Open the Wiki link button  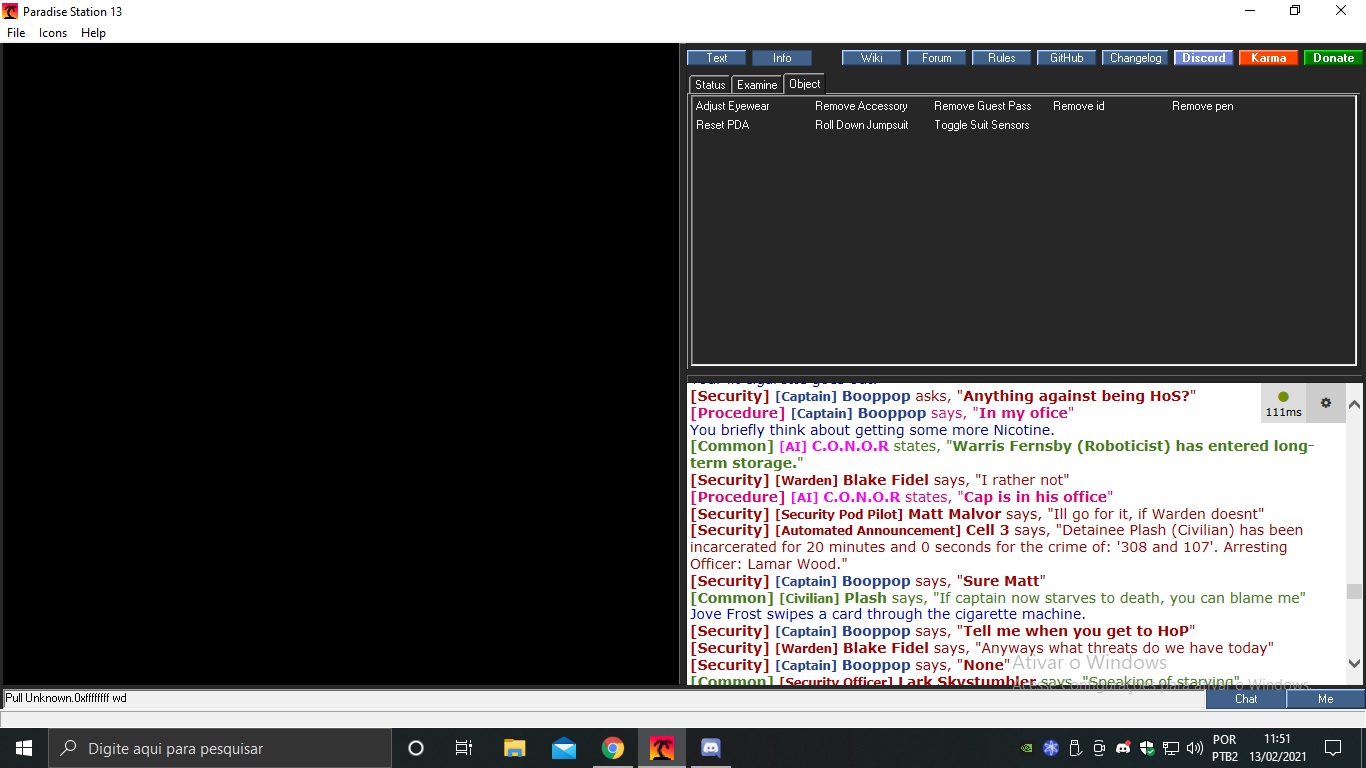coord(871,58)
